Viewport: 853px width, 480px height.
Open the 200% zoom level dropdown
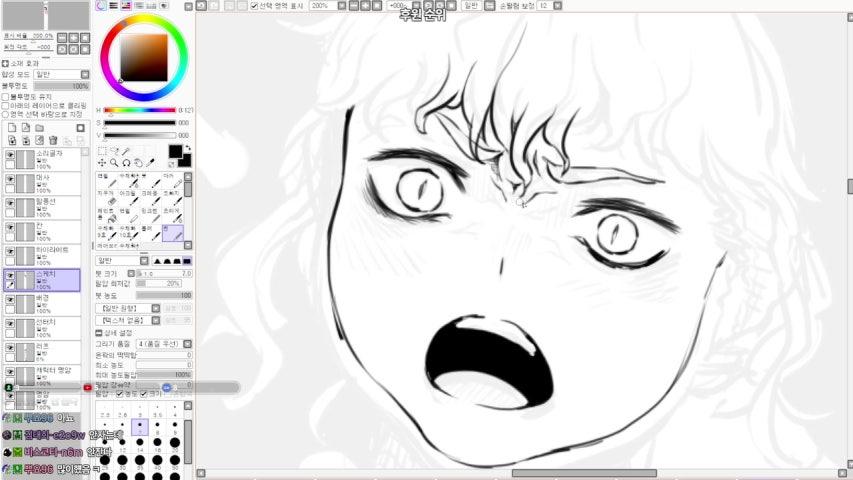point(342,5)
